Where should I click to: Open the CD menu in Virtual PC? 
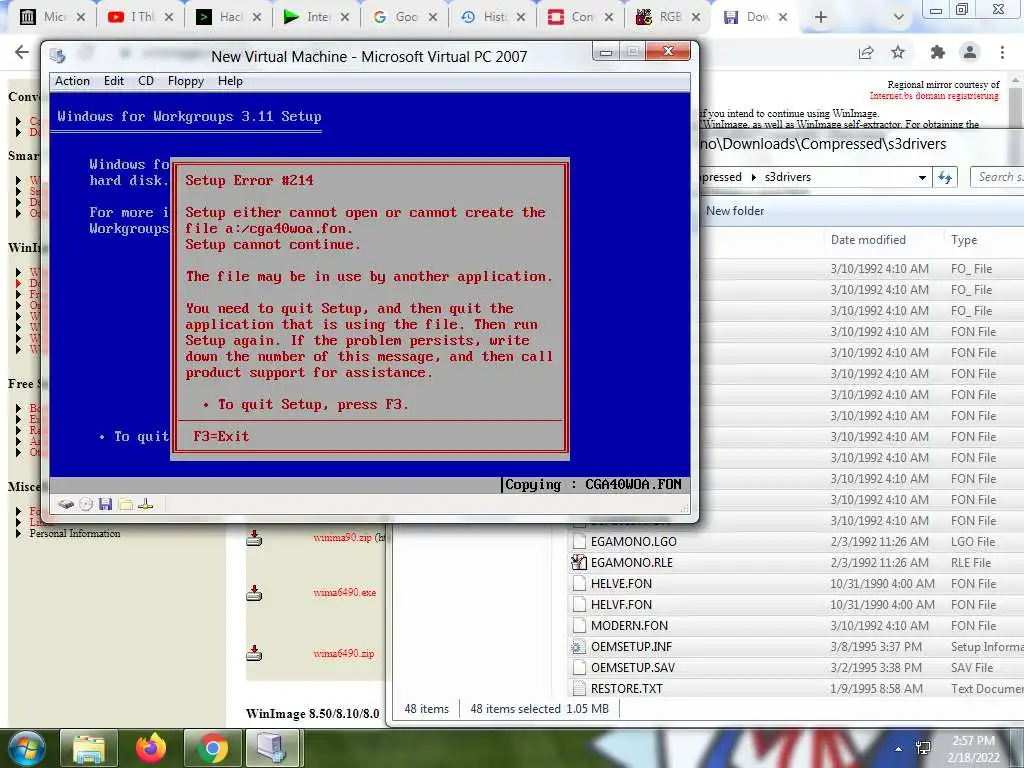pos(146,81)
